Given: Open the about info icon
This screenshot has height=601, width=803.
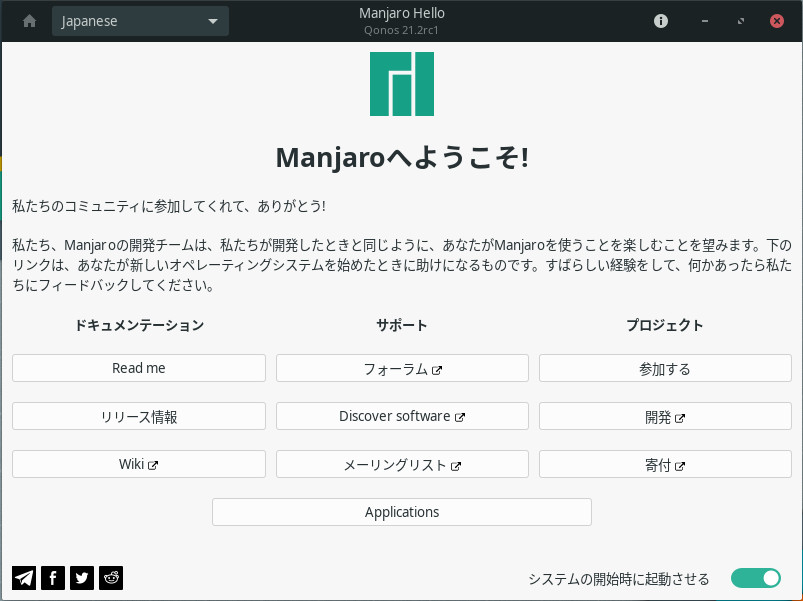Looking at the screenshot, I should [661, 21].
